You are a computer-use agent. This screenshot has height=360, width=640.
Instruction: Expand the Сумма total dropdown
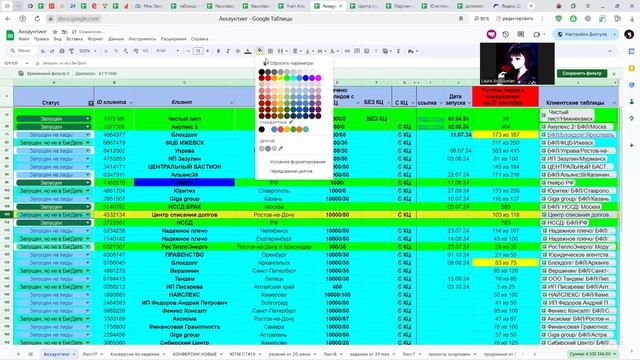tap(615, 354)
